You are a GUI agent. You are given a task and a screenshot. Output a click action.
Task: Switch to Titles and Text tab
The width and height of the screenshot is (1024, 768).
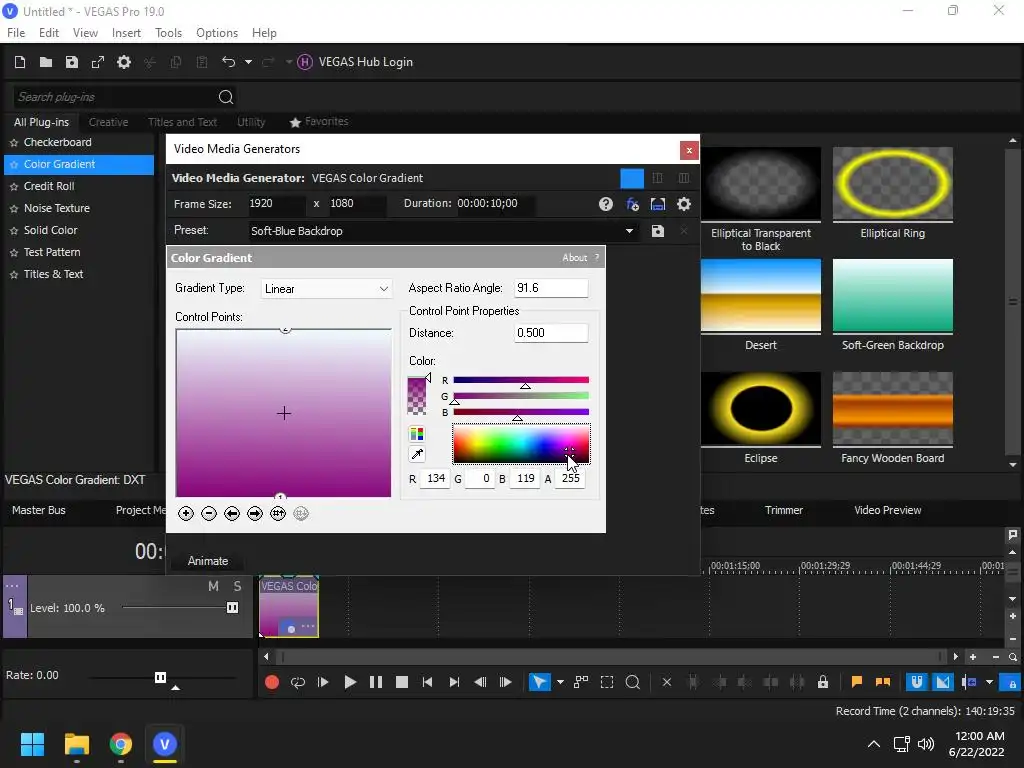point(182,122)
